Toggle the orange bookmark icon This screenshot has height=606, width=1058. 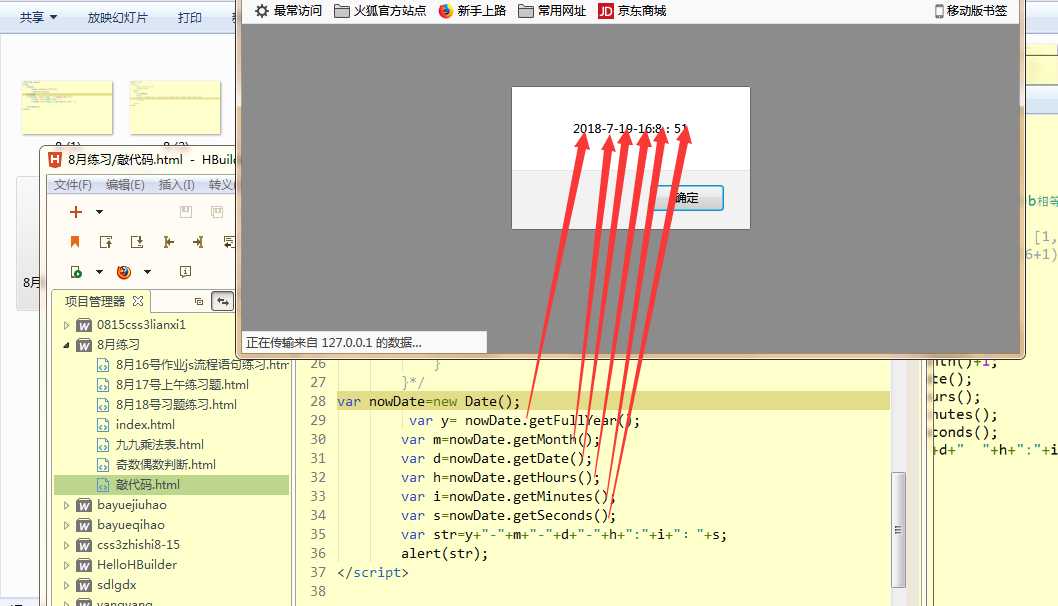[75, 242]
